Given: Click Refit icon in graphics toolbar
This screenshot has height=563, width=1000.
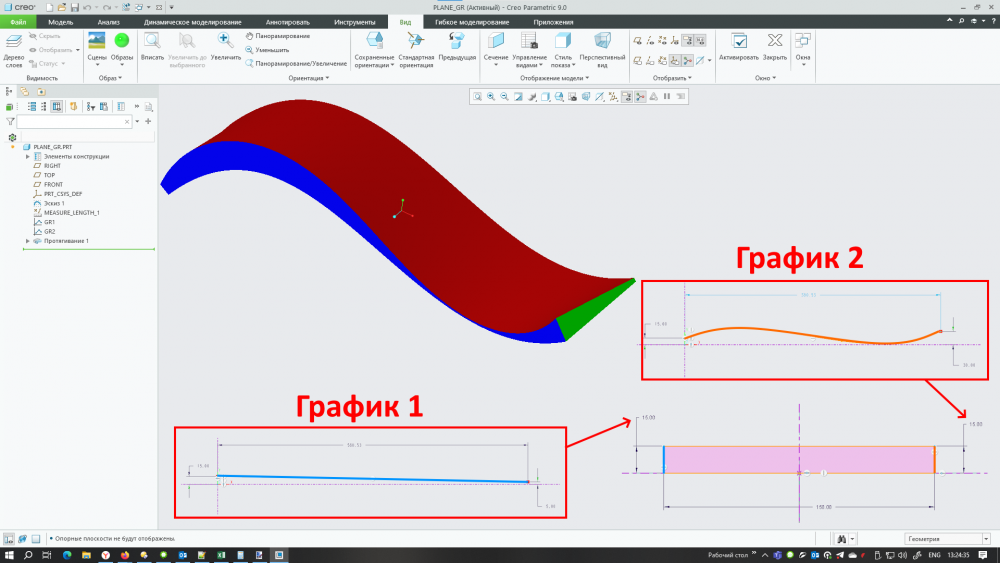Looking at the screenshot, I should (x=477, y=96).
